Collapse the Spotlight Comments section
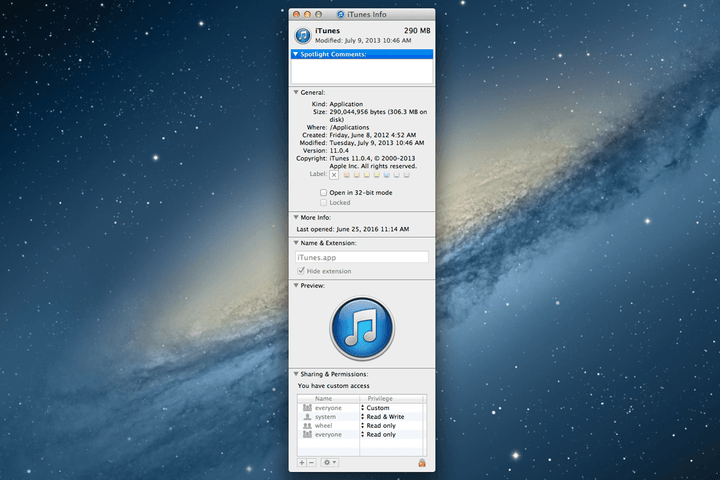720x480 pixels. pos(296,54)
